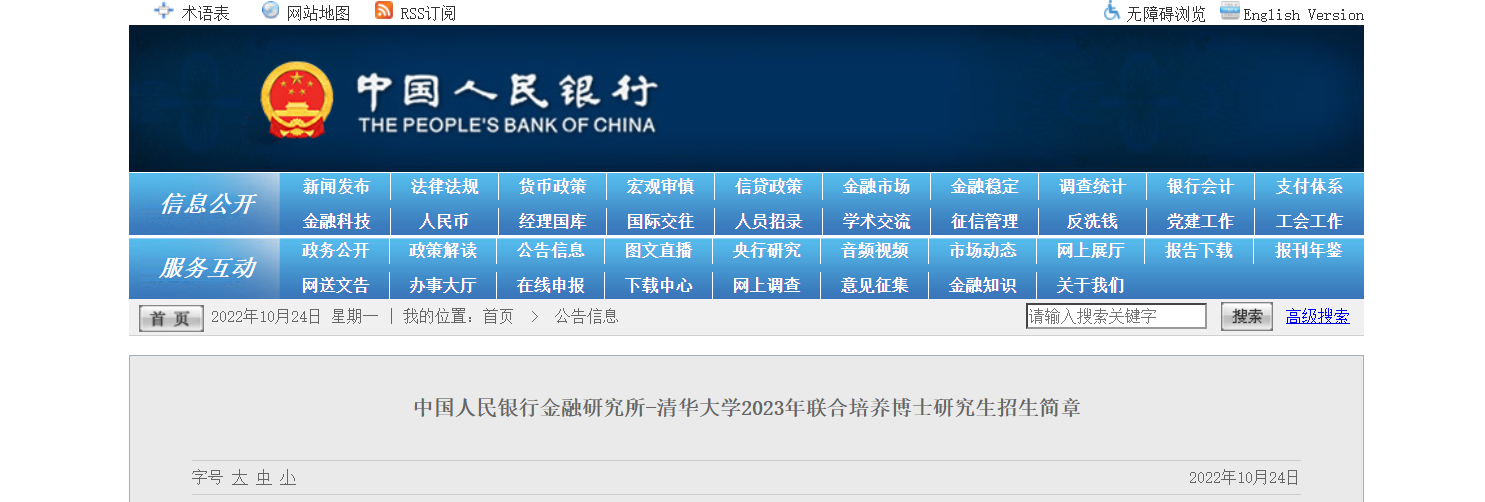
Task: Open 人民币 menu item
Action: coord(444,221)
